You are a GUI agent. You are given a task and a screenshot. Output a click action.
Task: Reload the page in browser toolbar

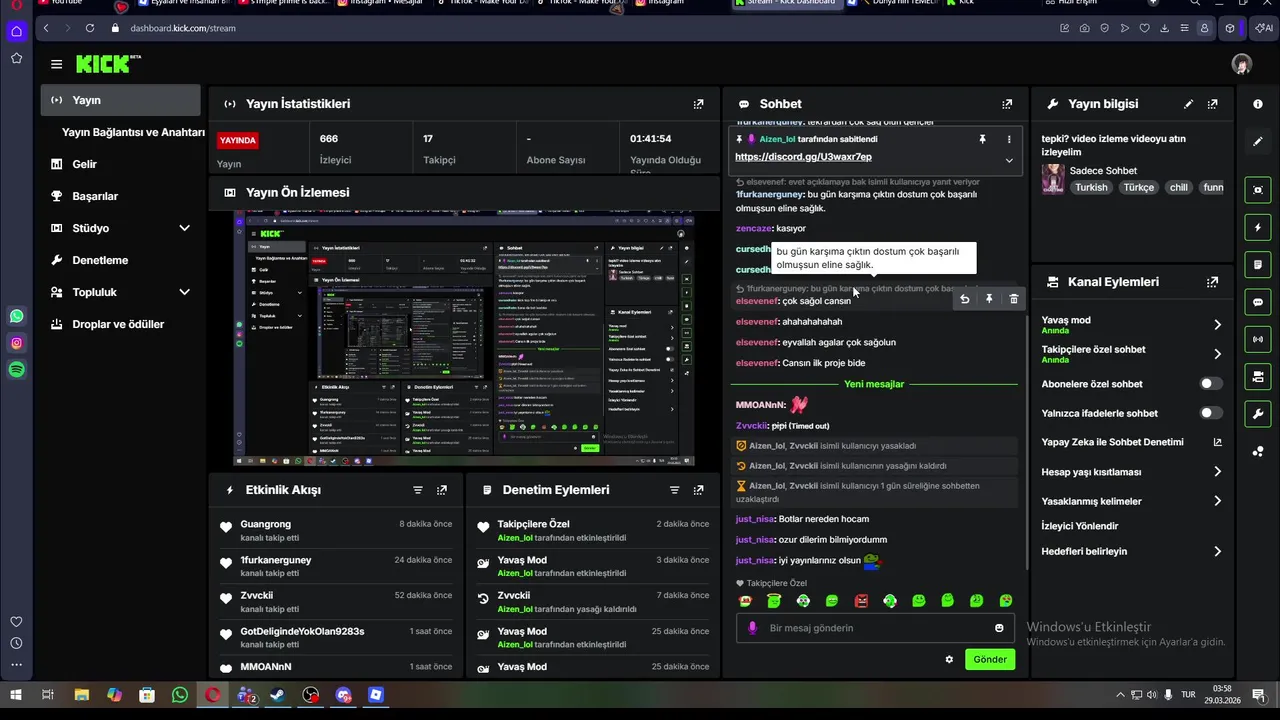tap(90, 28)
